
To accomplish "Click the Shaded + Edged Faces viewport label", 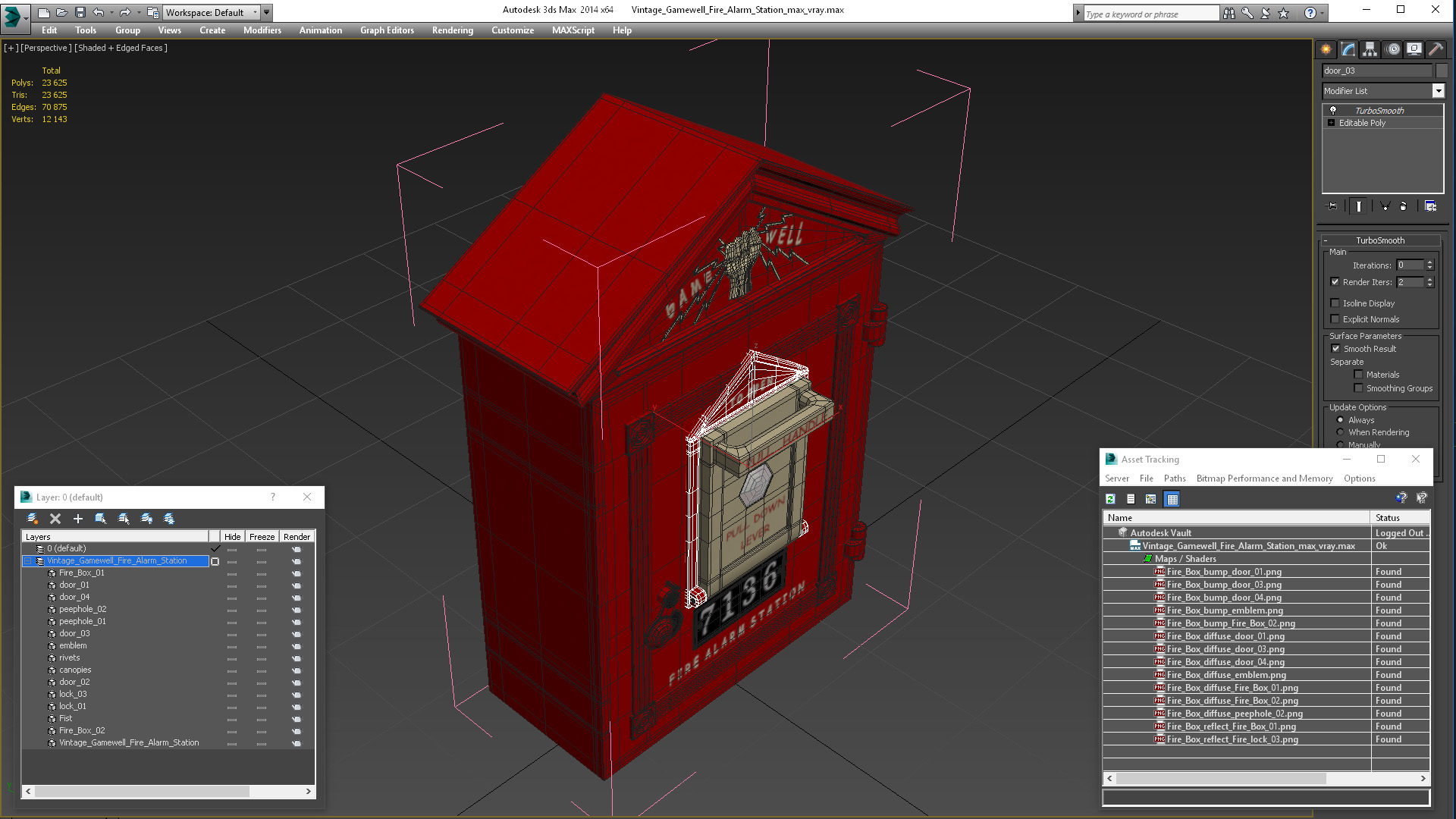I will tap(121, 48).
